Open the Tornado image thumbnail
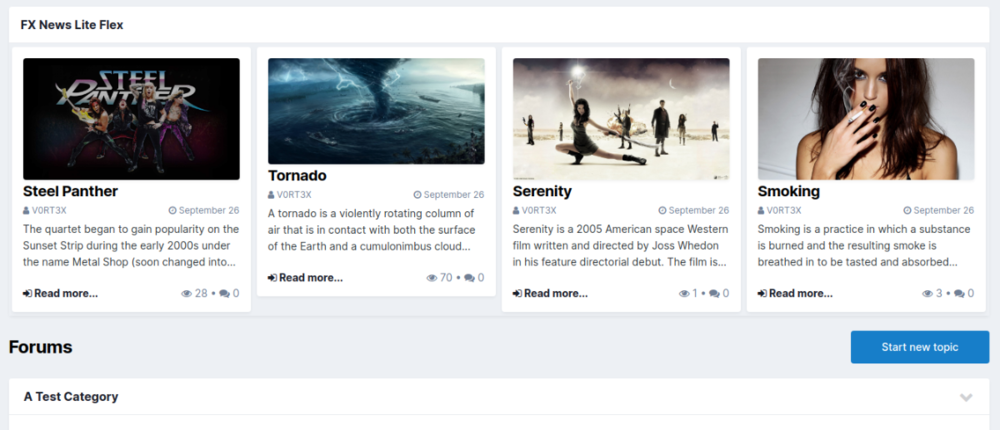1000x430 pixels. click(376, 111)
